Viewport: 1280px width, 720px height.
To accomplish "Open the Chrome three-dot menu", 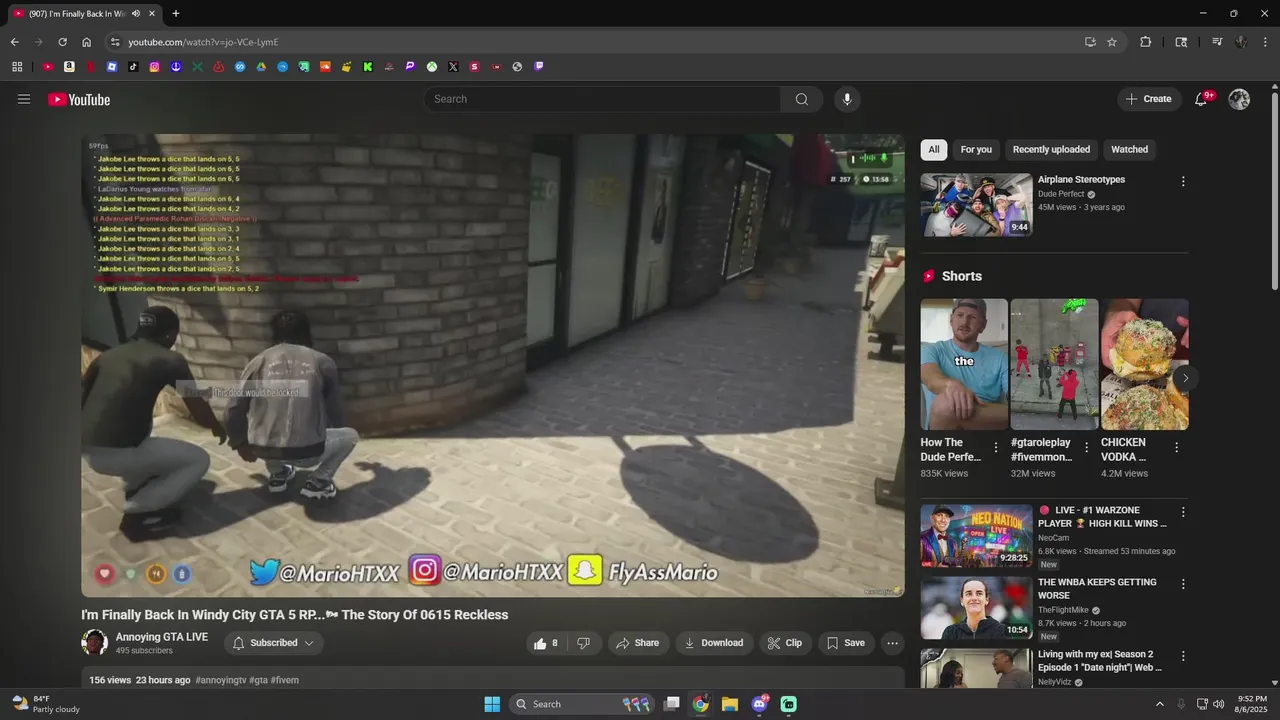I will click(x=1265, y=42).
